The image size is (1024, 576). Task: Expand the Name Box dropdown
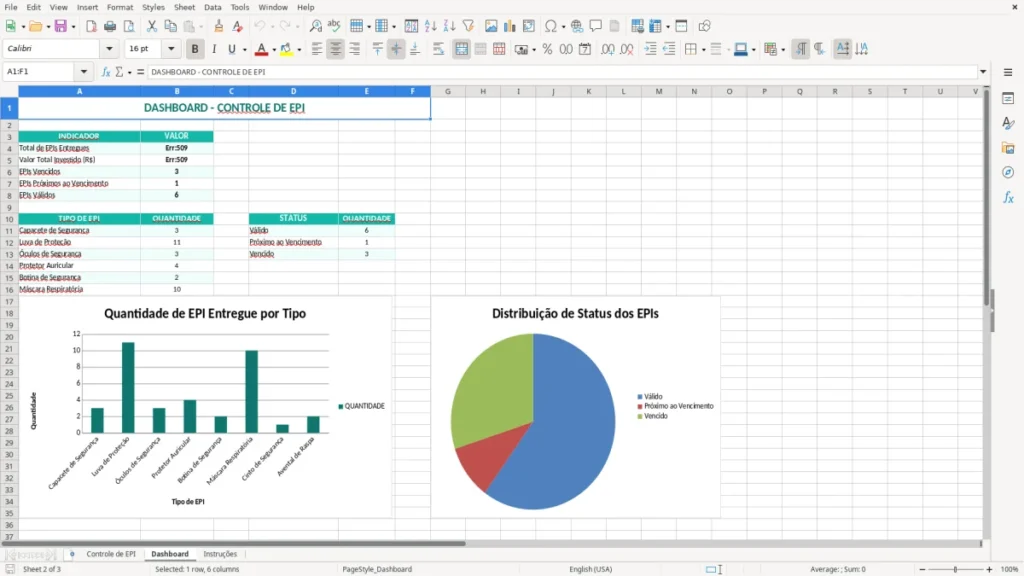84,72
